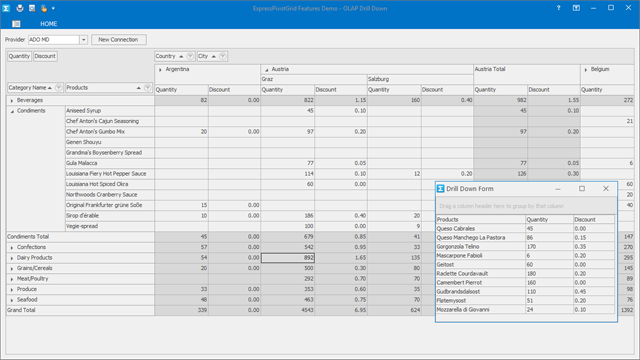Click the Country field filter icon
Screen dimensions: 640x360
(190, 56)
